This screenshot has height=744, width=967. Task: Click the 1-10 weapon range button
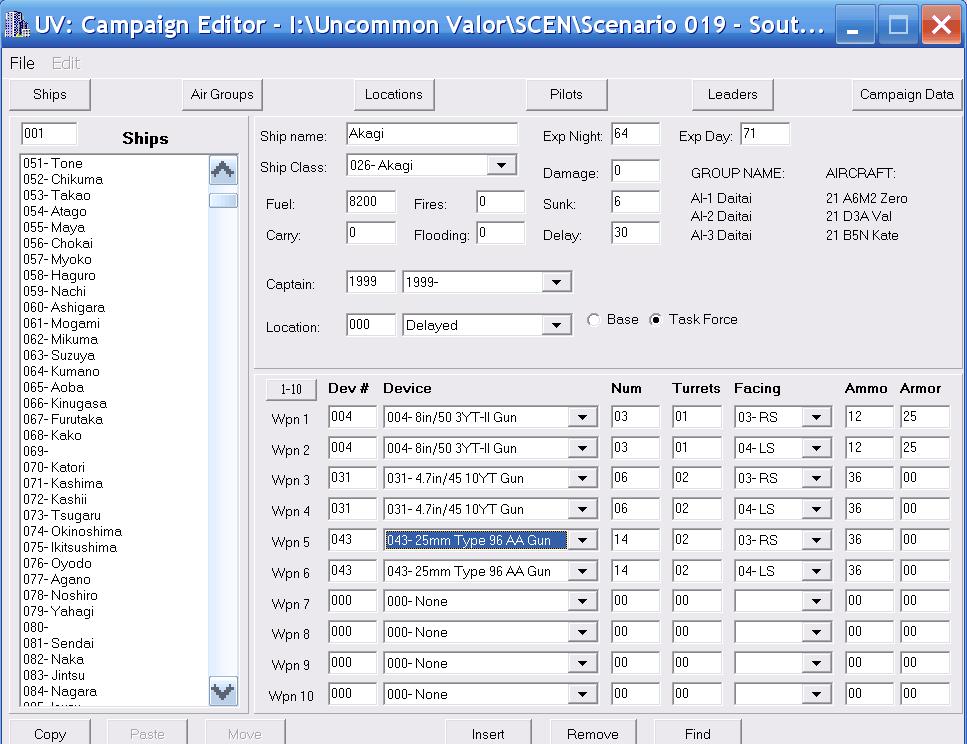tap(291, 389)
